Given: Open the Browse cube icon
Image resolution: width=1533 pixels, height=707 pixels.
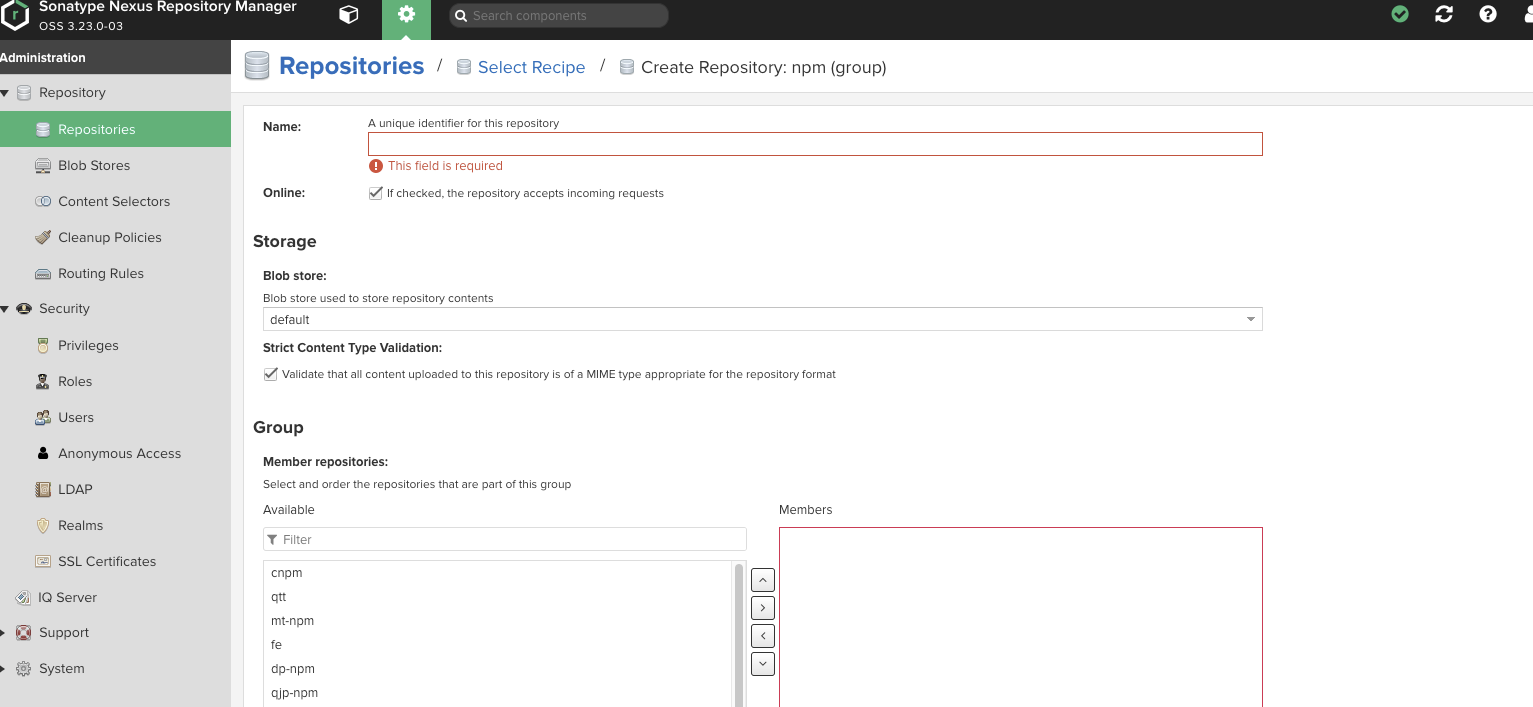Looking at the screenshot, I should 348,14.
